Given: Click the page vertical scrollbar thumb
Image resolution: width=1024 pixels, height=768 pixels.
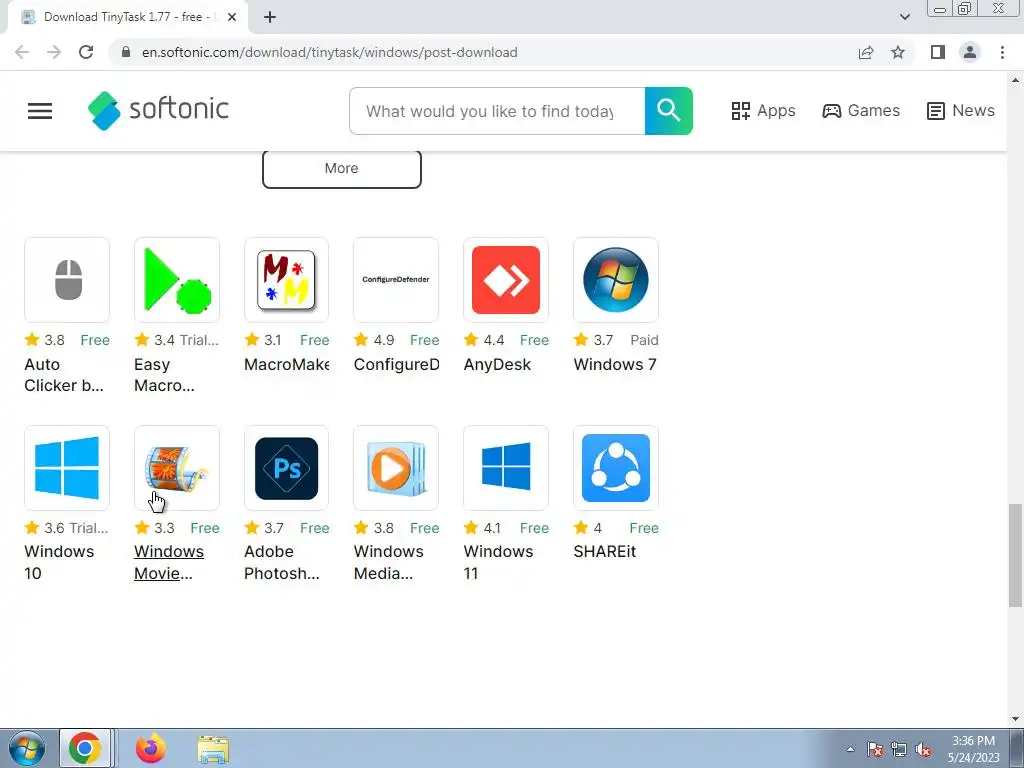Looking at the screenshot, I should [x=1015, y=555].
